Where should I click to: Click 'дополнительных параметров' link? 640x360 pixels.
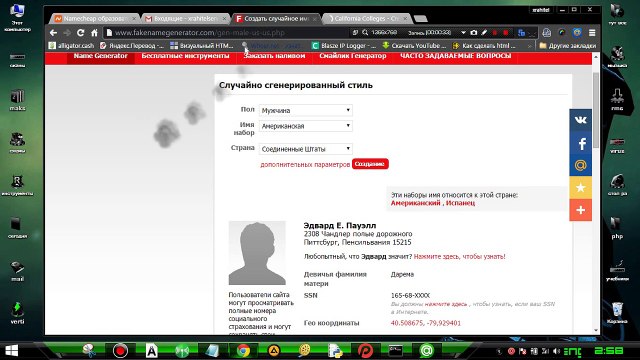[x=305, y=164]
